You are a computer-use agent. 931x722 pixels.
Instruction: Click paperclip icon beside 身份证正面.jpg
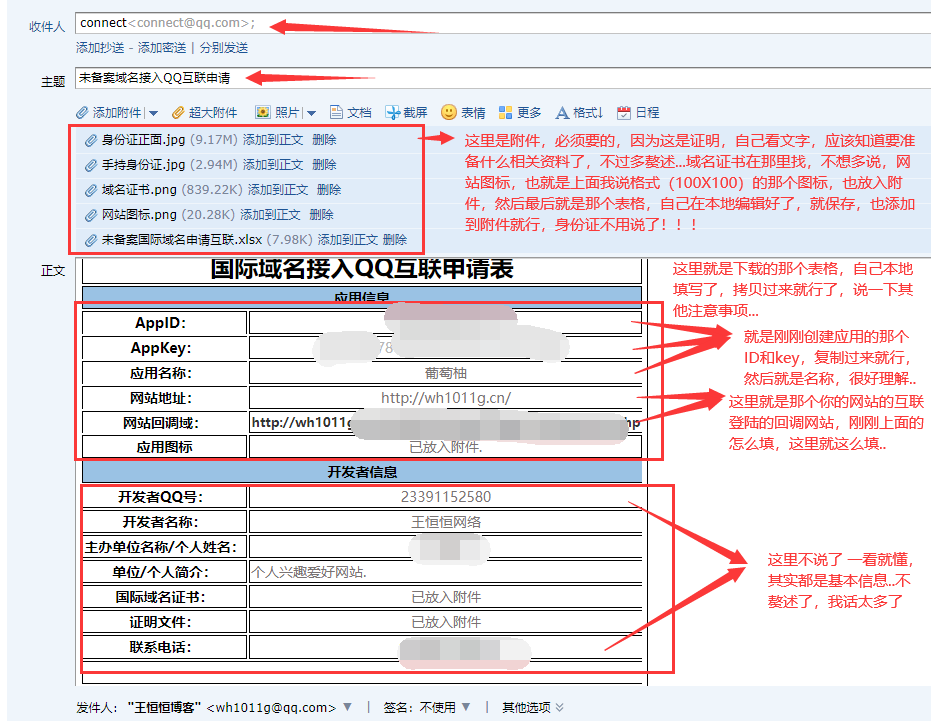click(x=90, y=141)
